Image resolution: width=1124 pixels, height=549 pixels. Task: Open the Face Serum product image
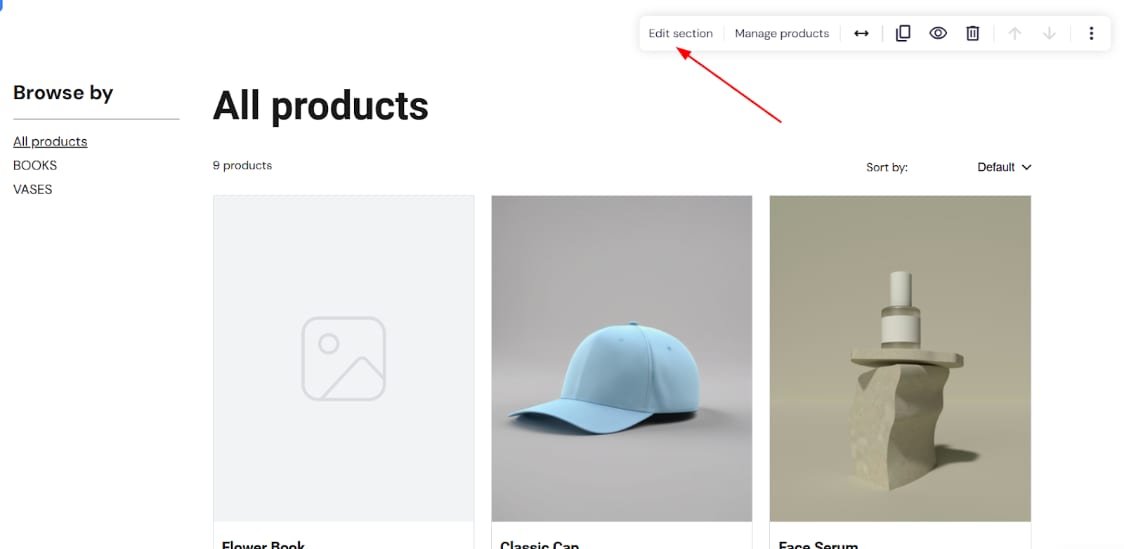[899, 358]
